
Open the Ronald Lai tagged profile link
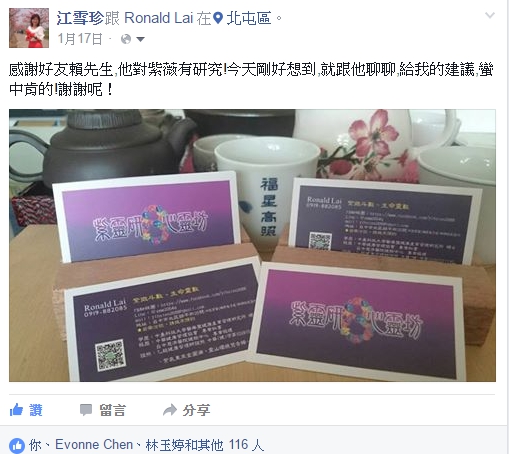pyautogui.click(x=158, y=18)
